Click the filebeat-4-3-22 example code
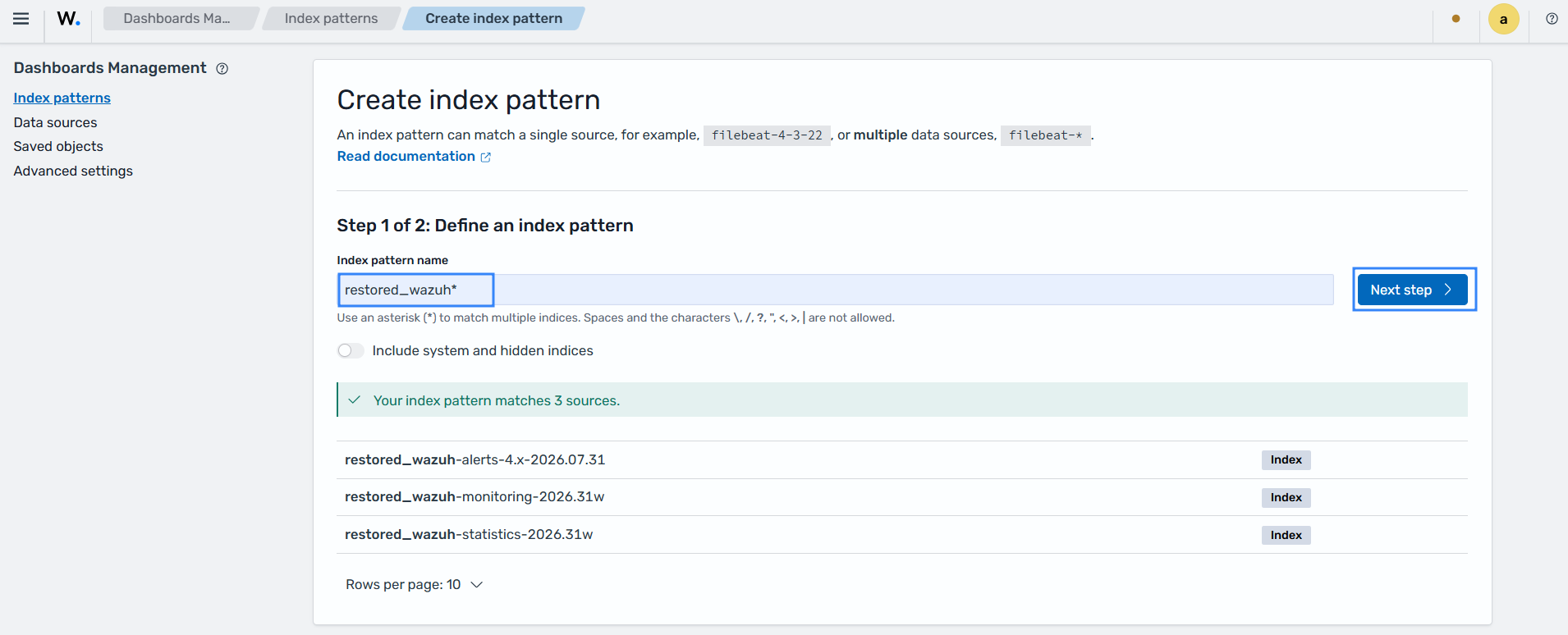 tap(767, 135)
